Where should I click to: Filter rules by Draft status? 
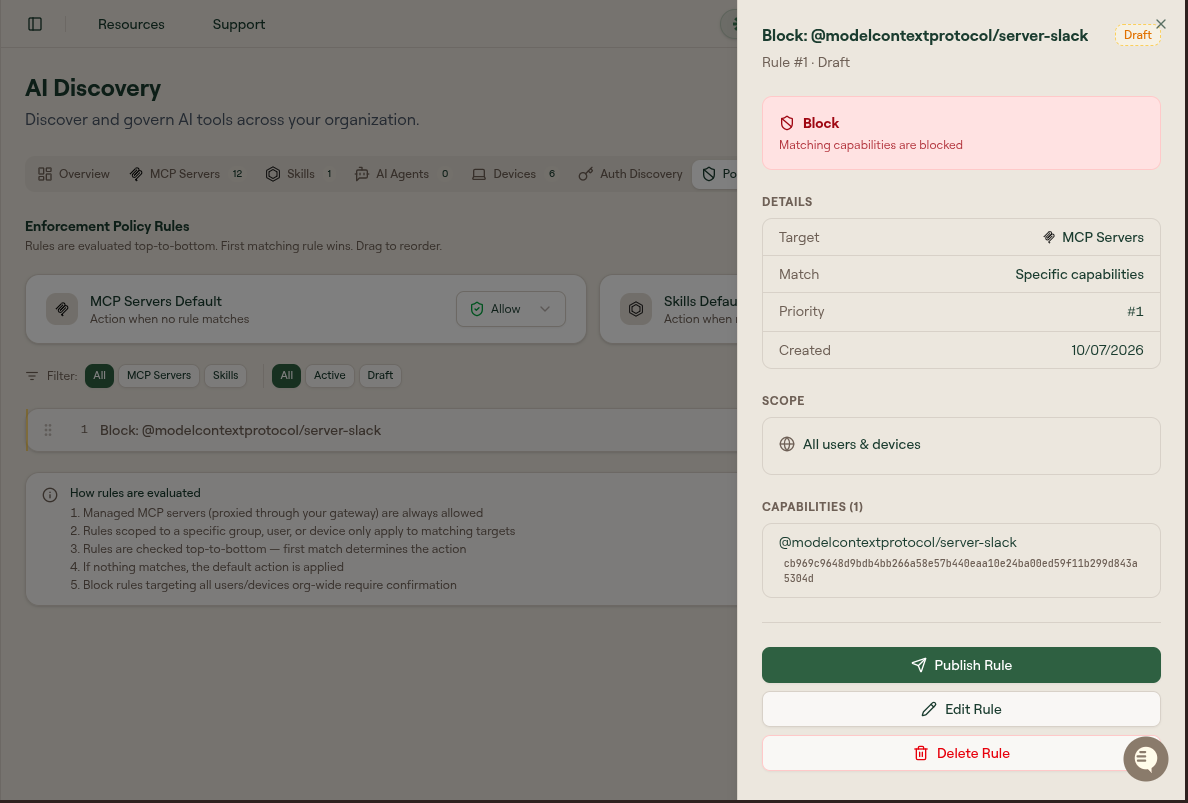(380, 376)
